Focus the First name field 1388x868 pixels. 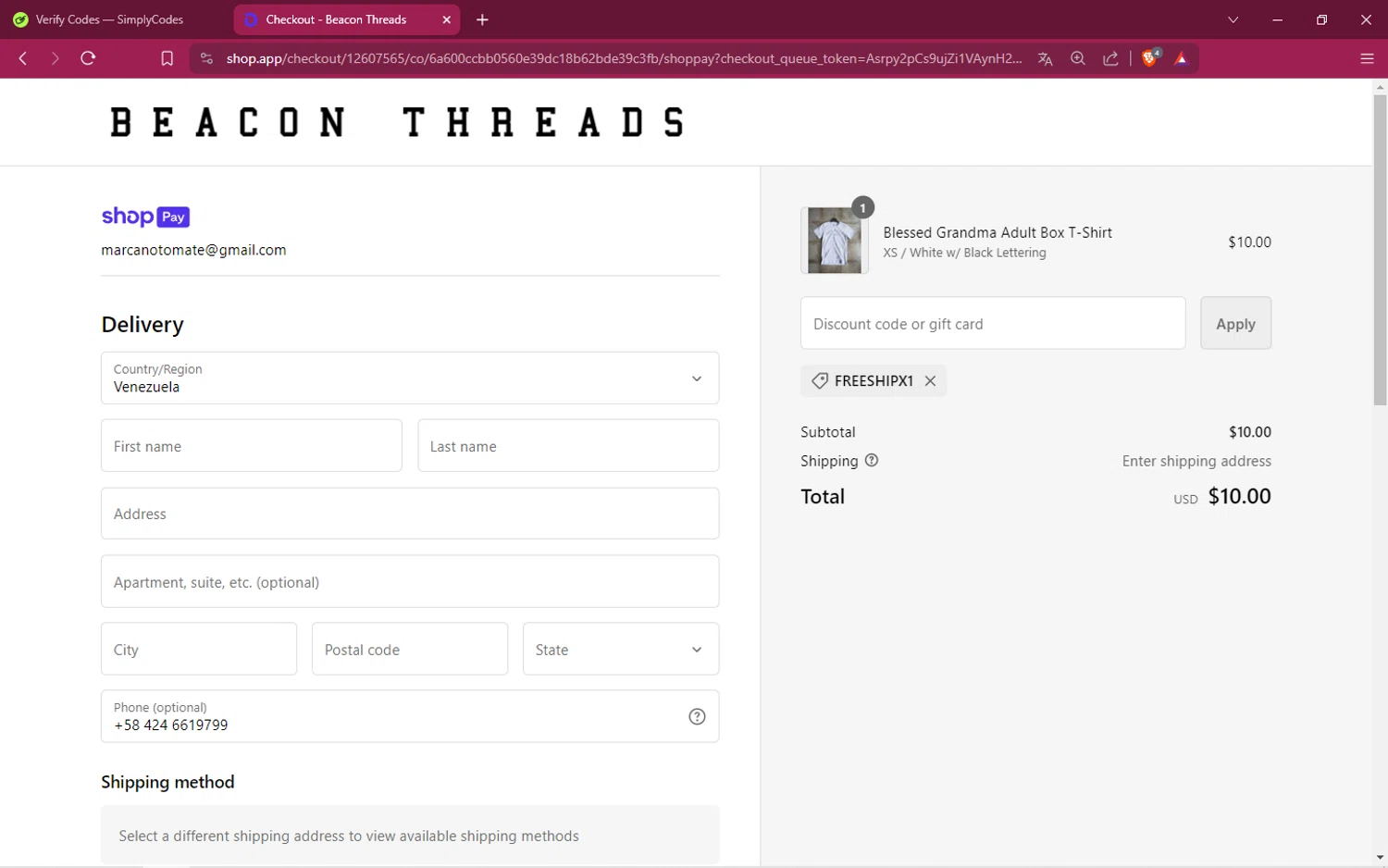pos(252,446)
